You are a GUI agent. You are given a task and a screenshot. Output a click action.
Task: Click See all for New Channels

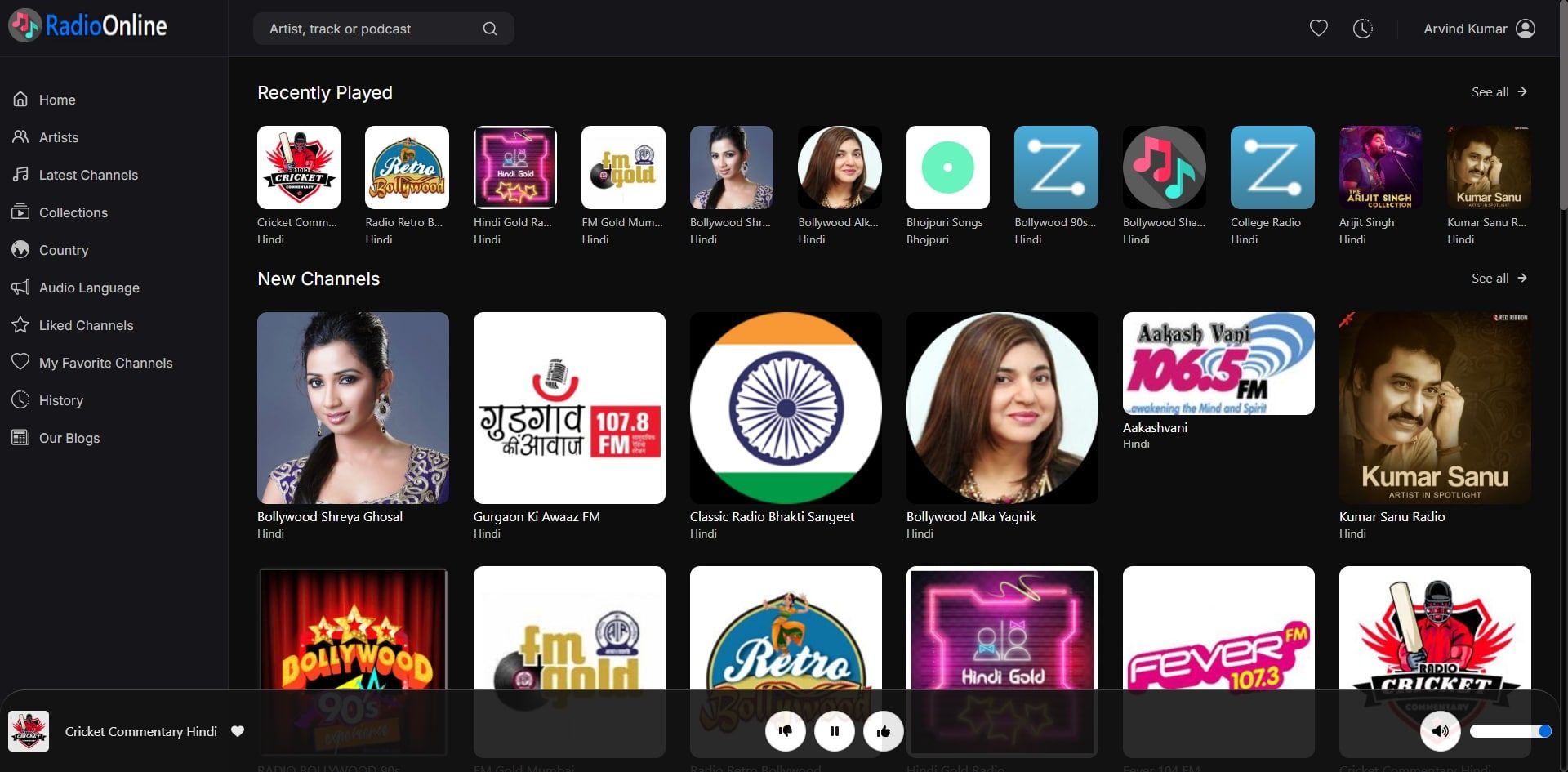pyautogui.click(x=1499, y=279)
